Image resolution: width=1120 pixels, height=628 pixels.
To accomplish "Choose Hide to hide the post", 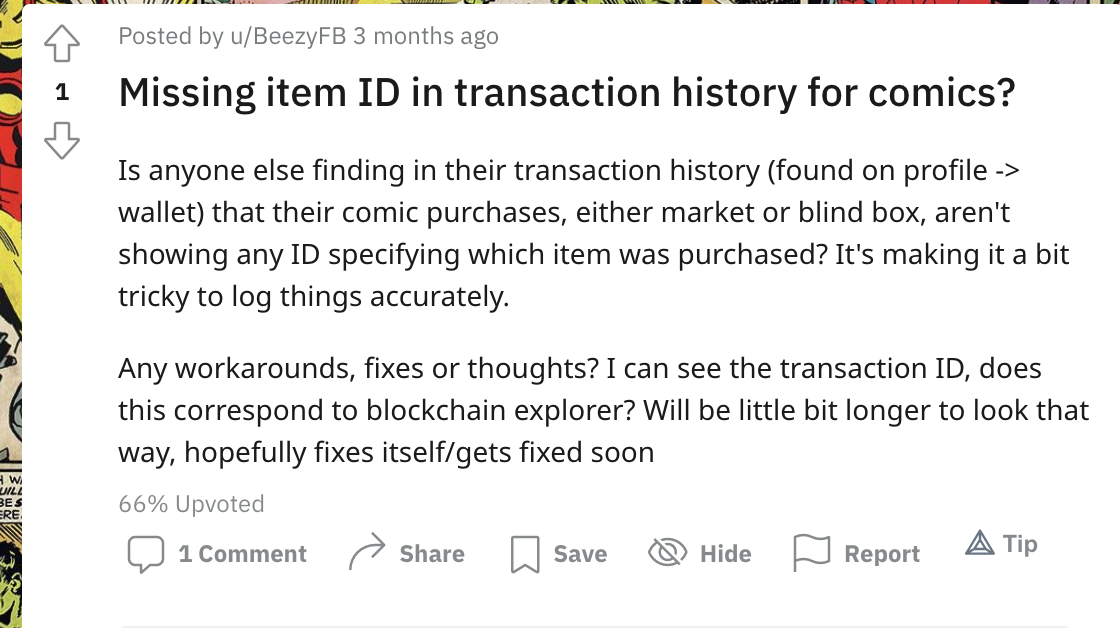I will 725,554.
